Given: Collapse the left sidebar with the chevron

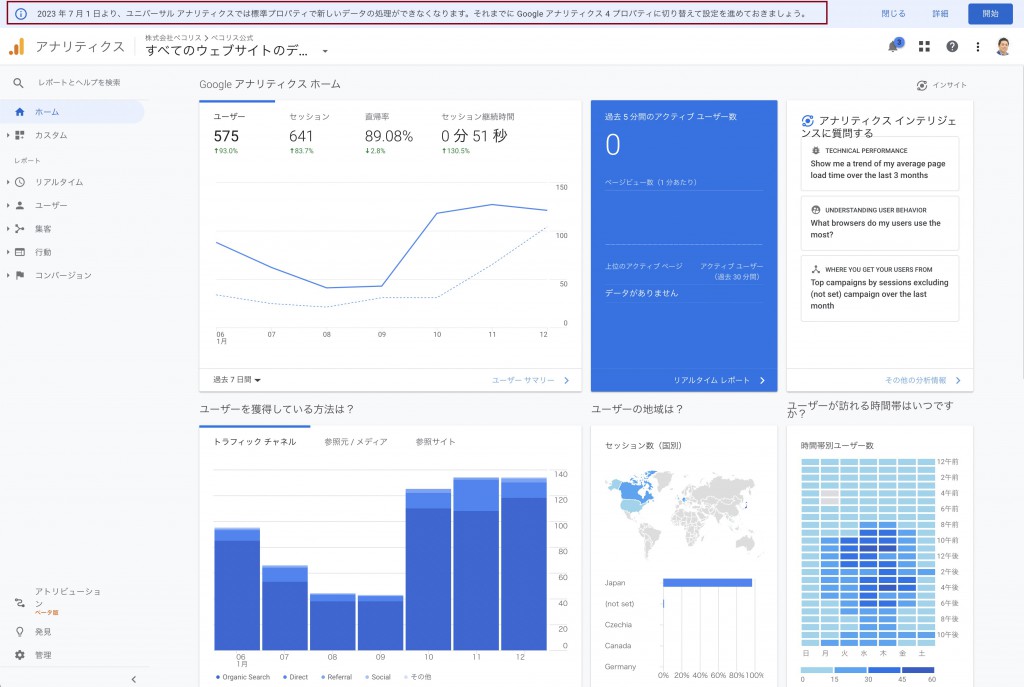Looking at the screenshot, I should 133,679.
